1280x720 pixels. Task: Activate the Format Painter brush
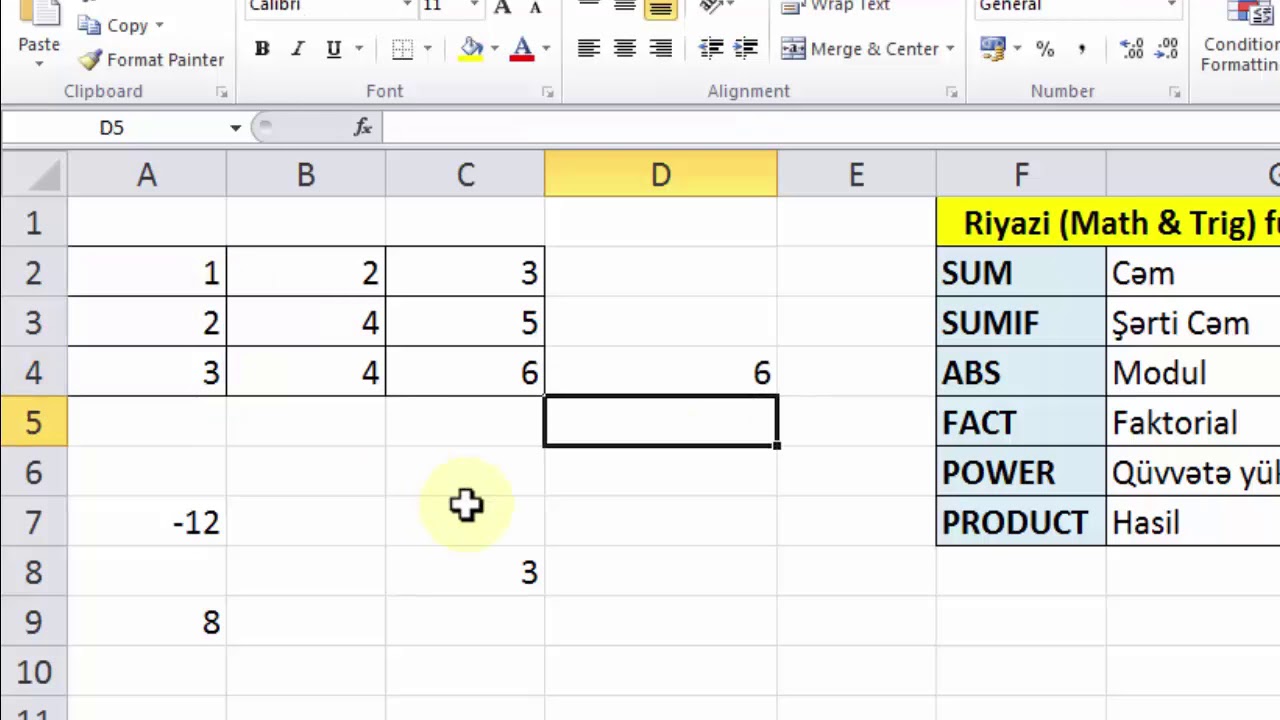(91, 60)
